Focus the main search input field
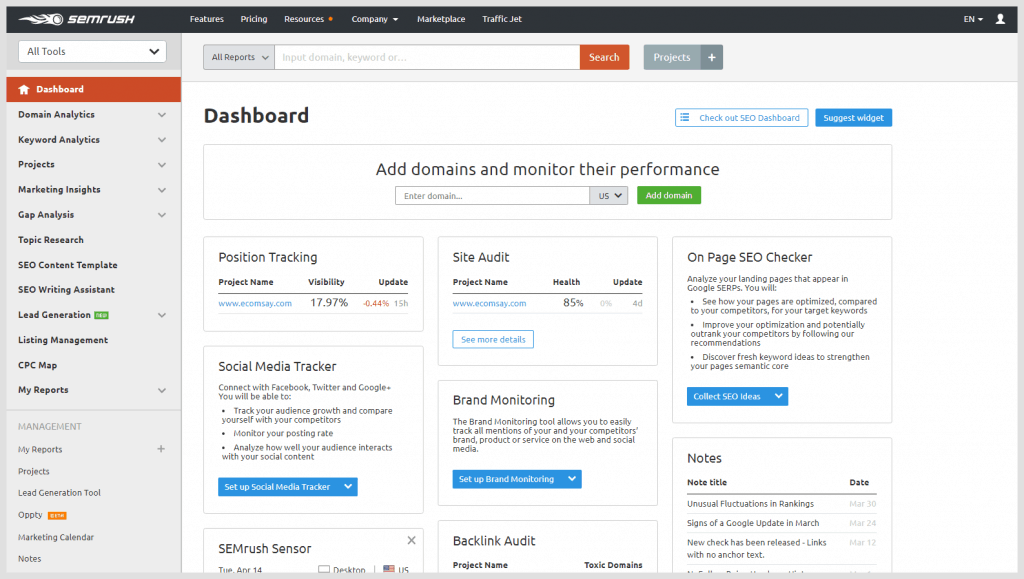This screenshot has height=579, width=1024. point(427,57)
